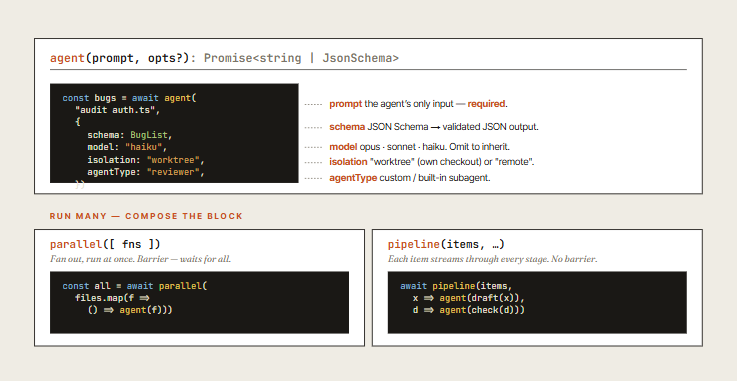
Task: Click the '"audit auth.ts",' code line
Action: 118,110
